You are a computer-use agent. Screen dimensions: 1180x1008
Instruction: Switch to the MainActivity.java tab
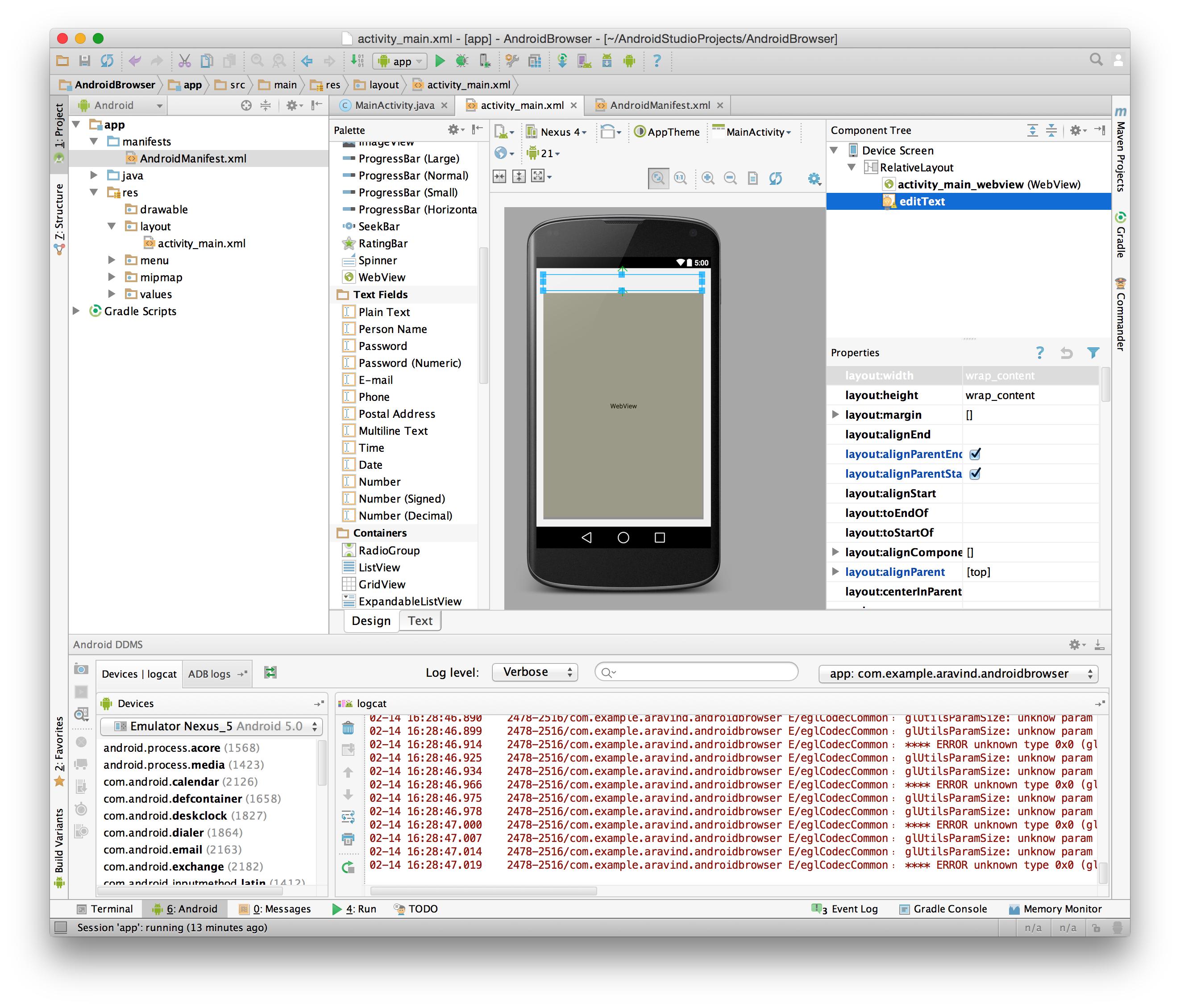(394, 105)
